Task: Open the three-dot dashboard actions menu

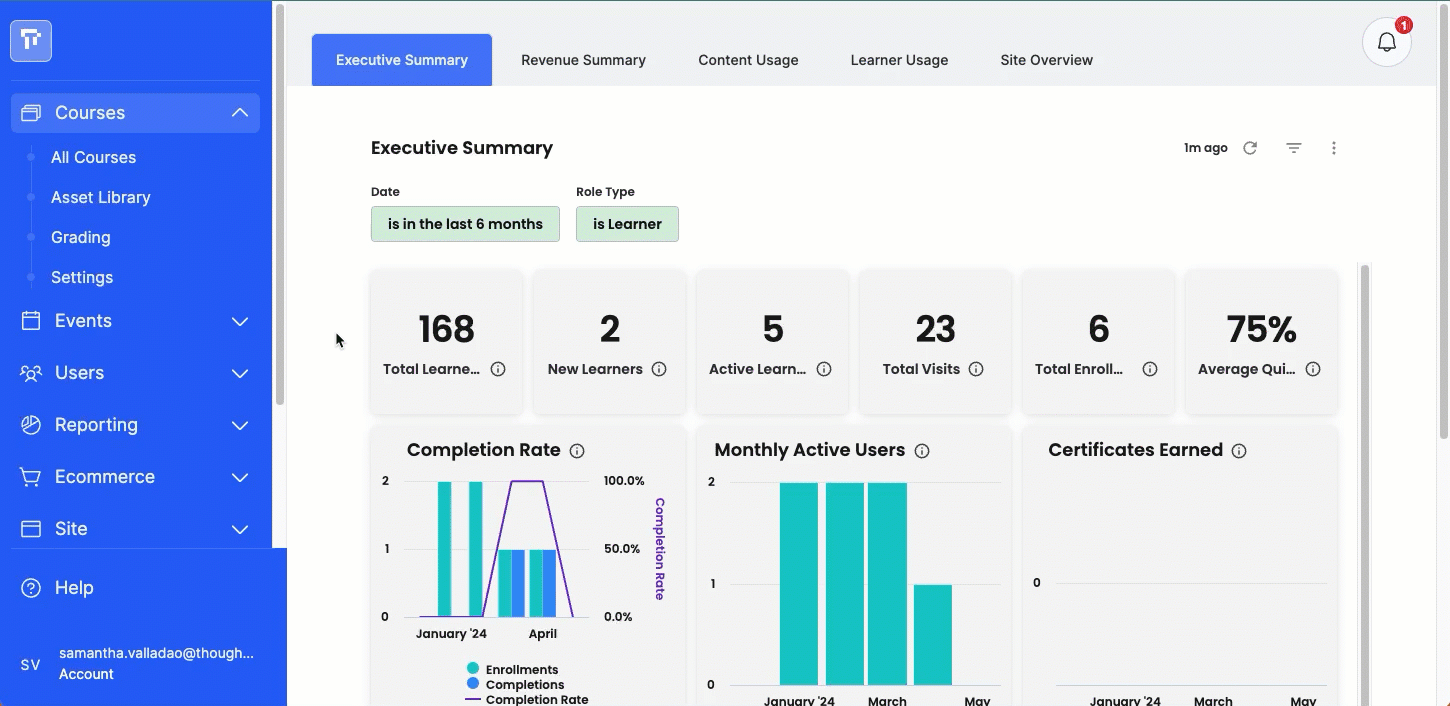Action: click(1334, 148)
